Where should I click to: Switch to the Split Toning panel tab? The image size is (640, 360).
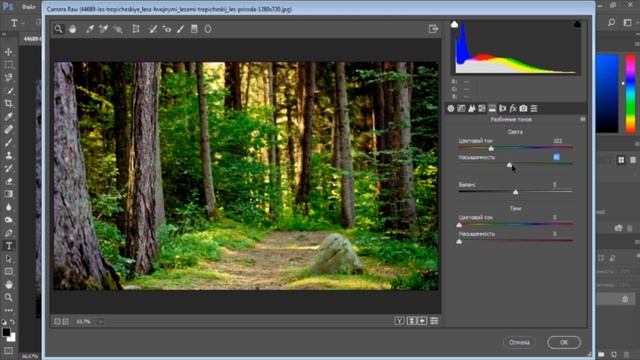click(492, 108)
